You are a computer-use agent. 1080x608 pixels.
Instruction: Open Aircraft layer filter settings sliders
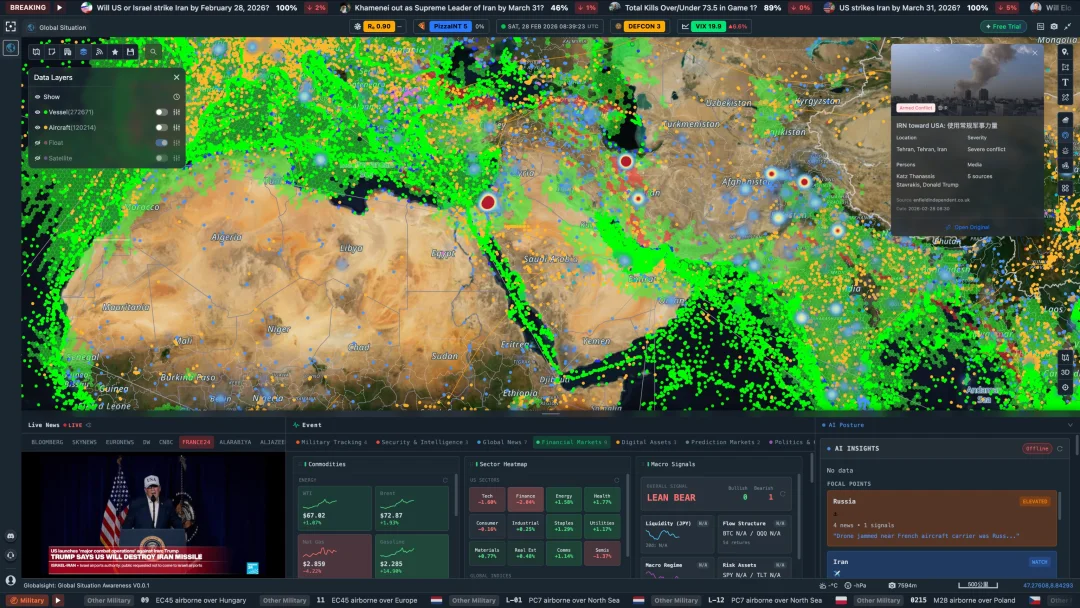(x=177, y=127)
